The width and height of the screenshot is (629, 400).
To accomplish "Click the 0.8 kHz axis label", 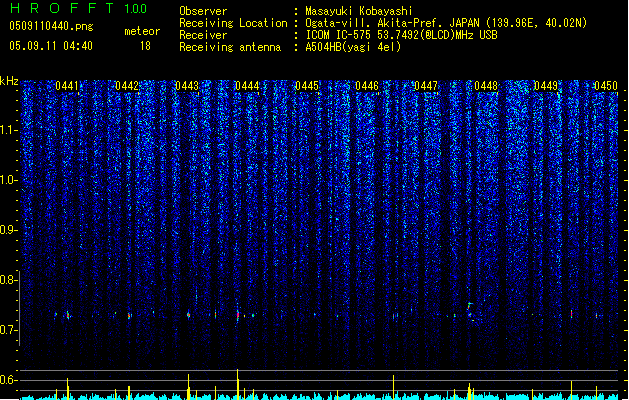I will click(8, 280).
